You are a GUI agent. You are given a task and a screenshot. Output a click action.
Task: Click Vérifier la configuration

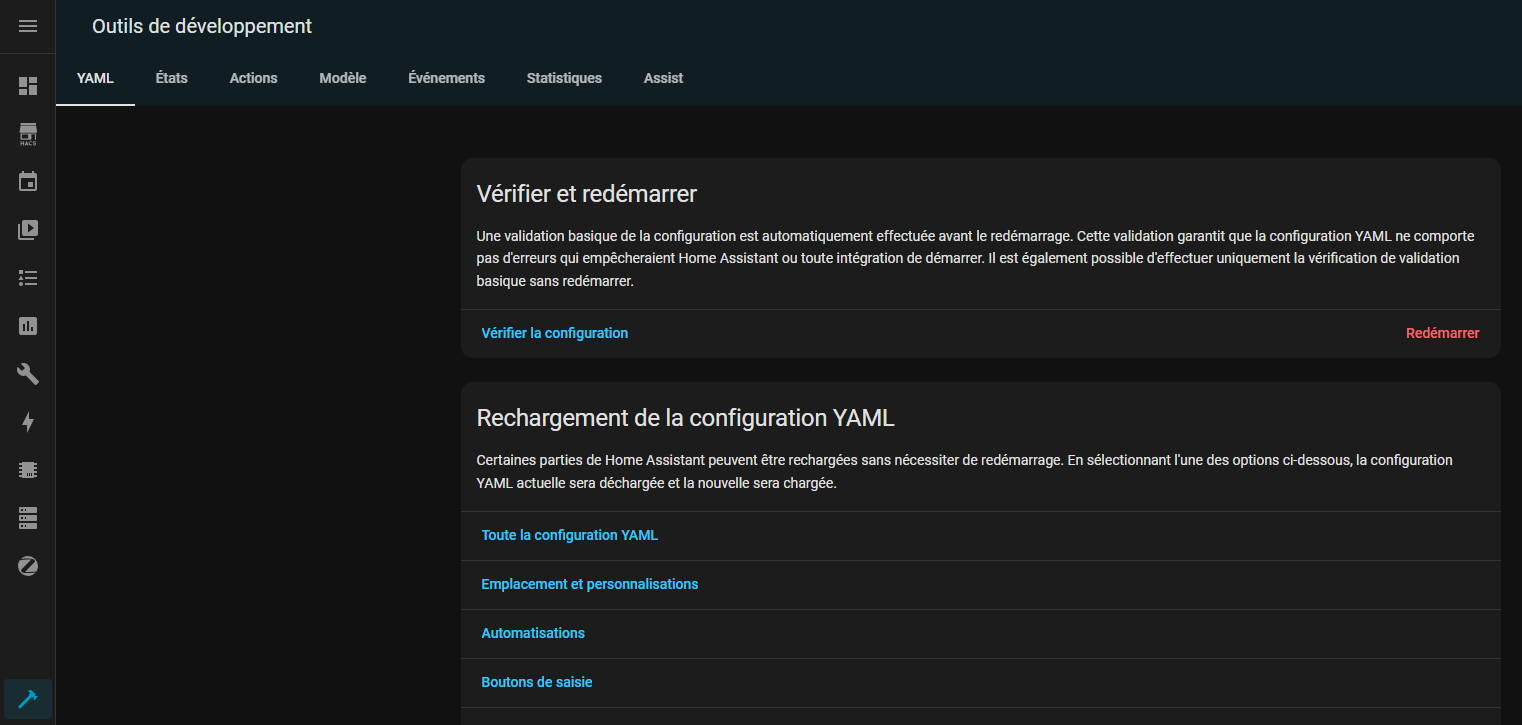click(x=554, y=333)
